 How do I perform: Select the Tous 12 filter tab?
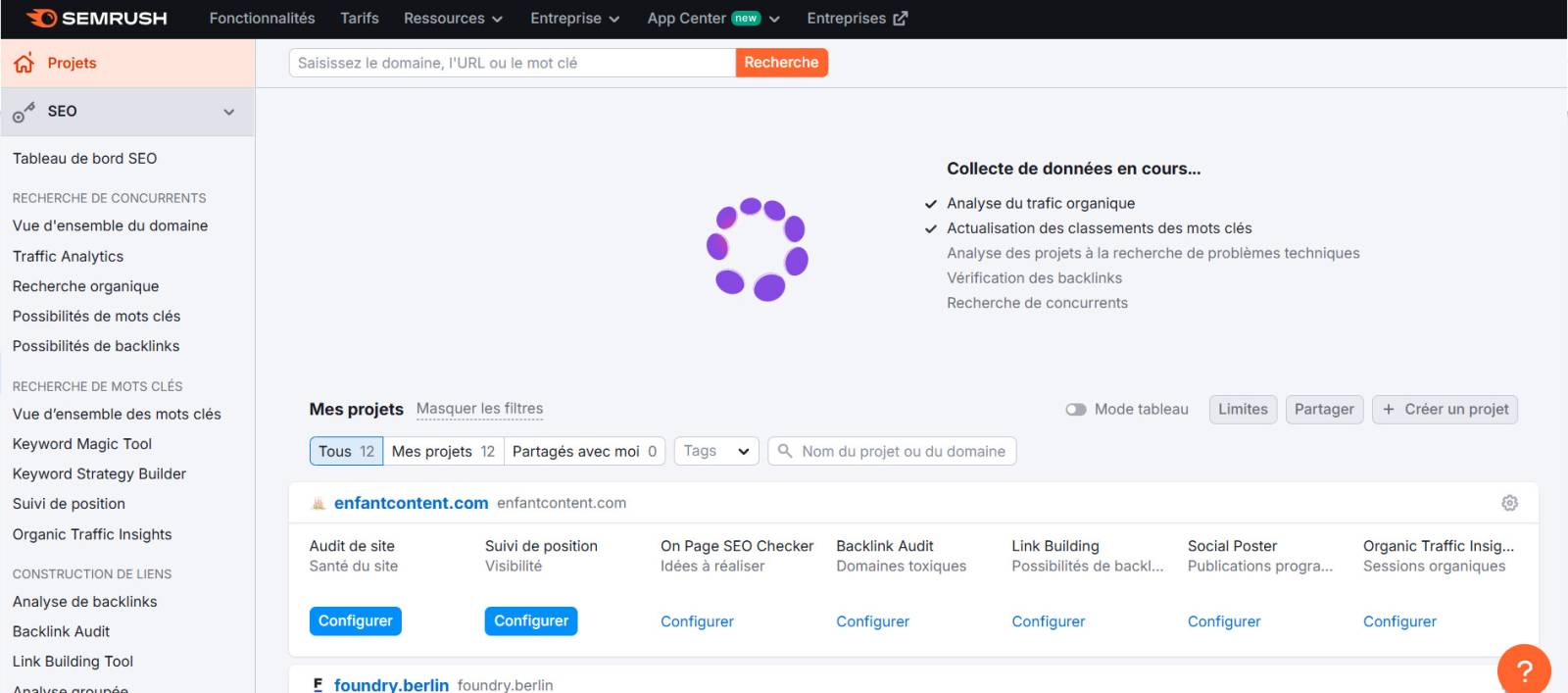pyautogui.click(x=346, y=451)
